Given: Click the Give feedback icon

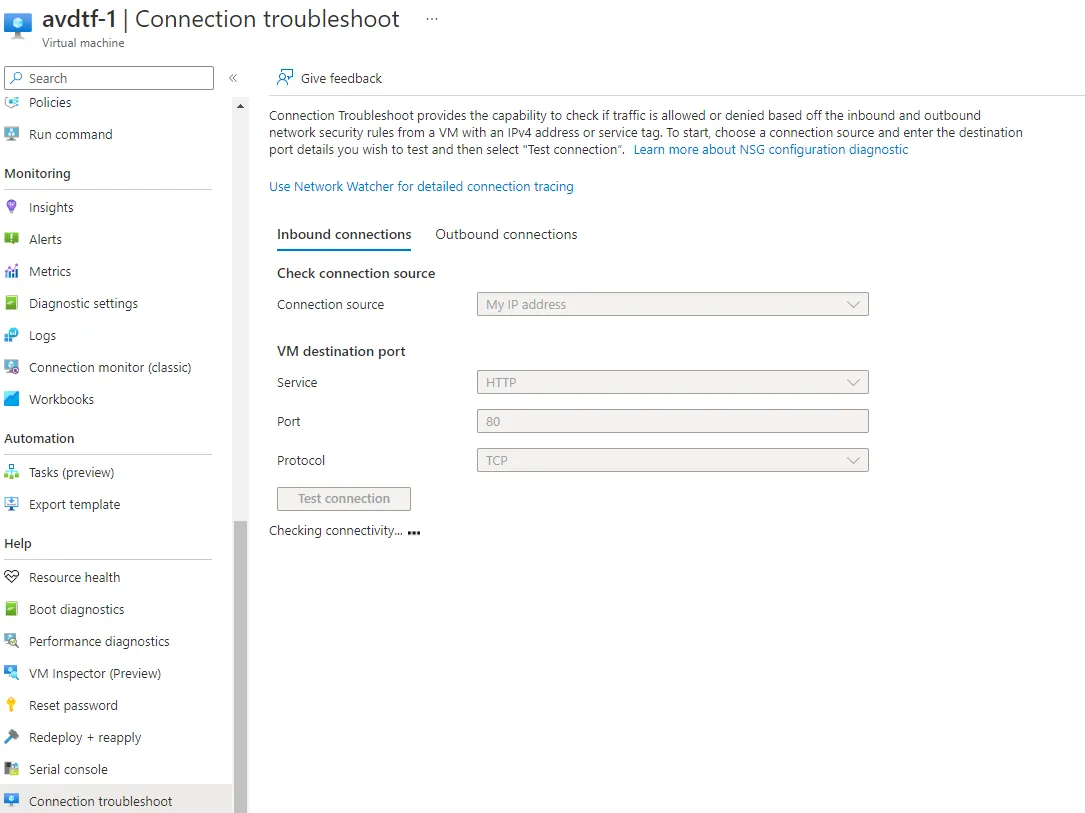Looking at the screenshot, I should pos(286,78).
